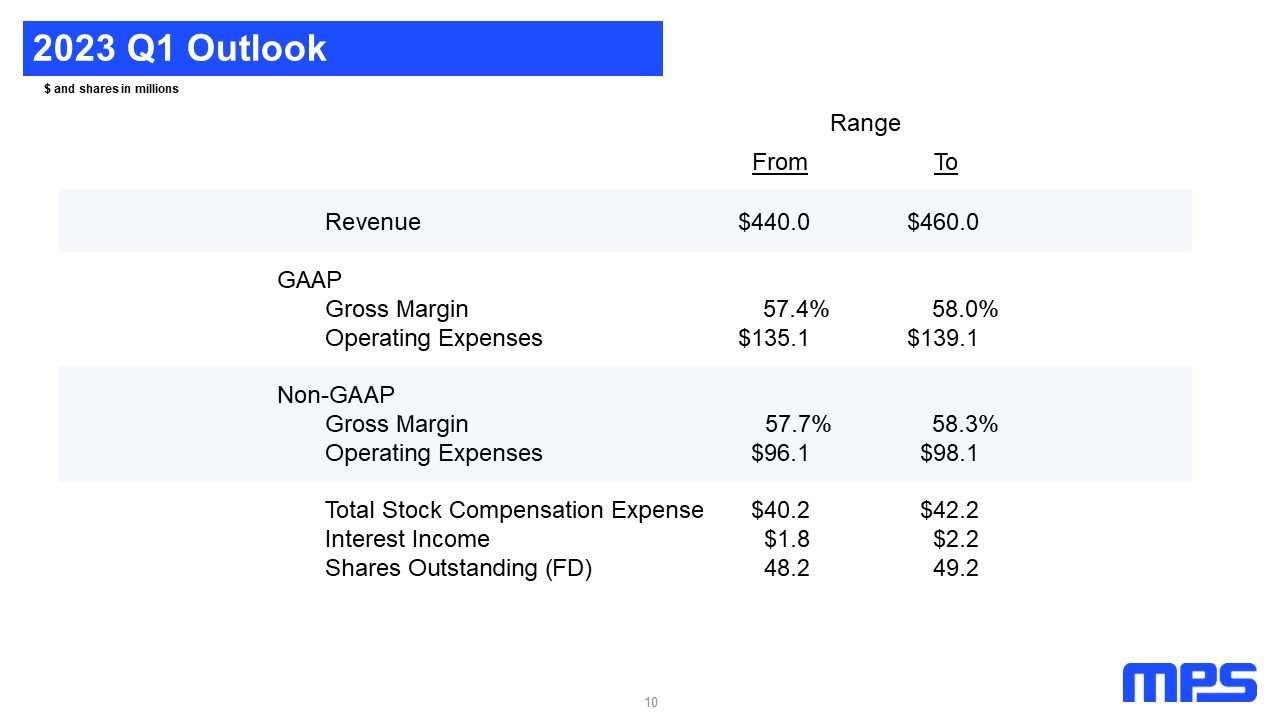Click the $139.1 GAAP operating expenses value

click(942, 338)
